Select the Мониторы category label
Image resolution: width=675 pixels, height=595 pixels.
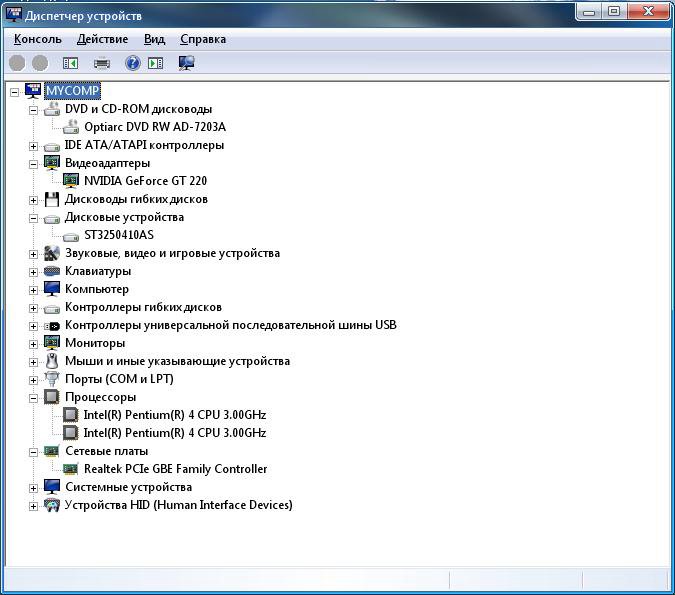pos(95,343)
